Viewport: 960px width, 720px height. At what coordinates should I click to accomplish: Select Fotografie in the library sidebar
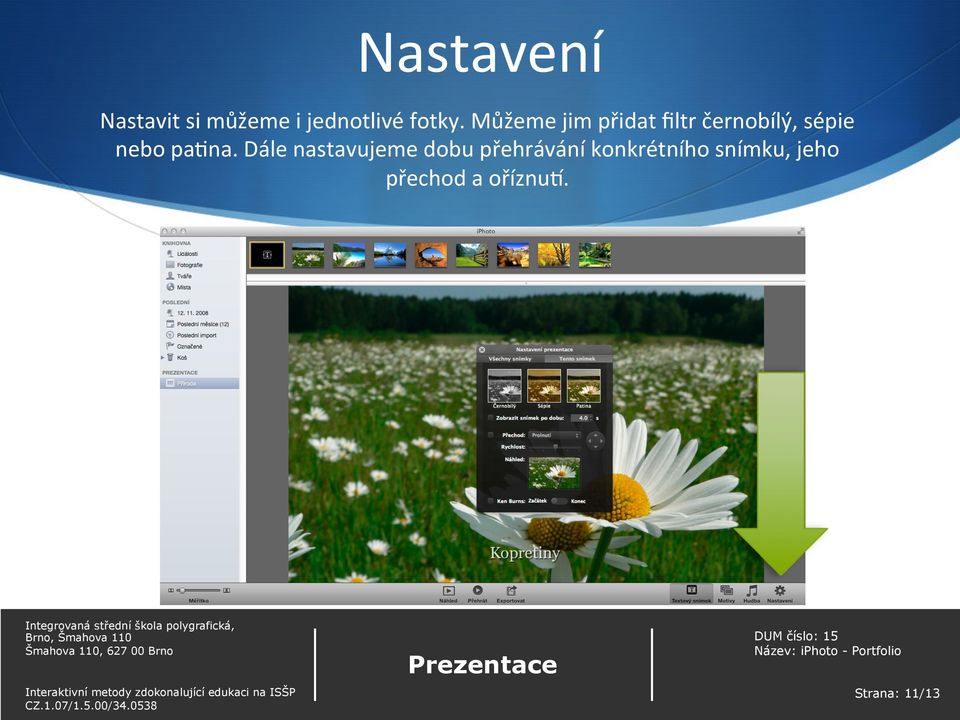(184, 265)
